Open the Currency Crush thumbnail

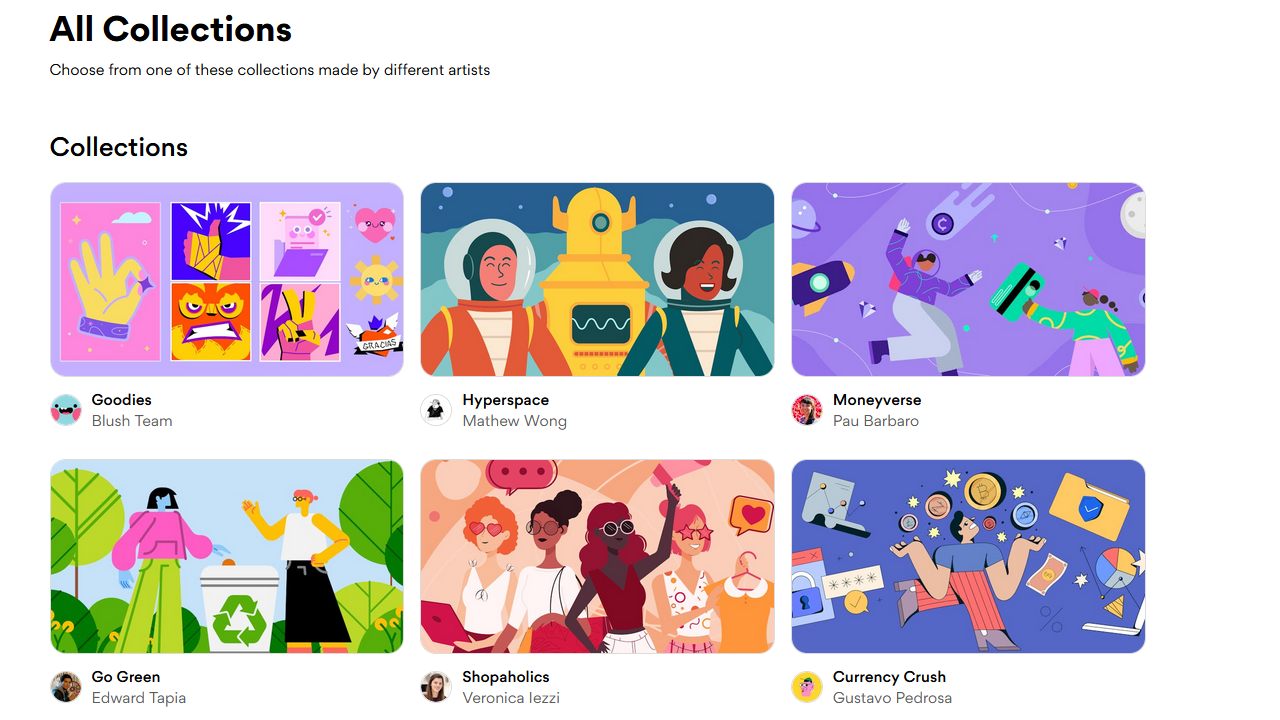[x=968, y=556]
